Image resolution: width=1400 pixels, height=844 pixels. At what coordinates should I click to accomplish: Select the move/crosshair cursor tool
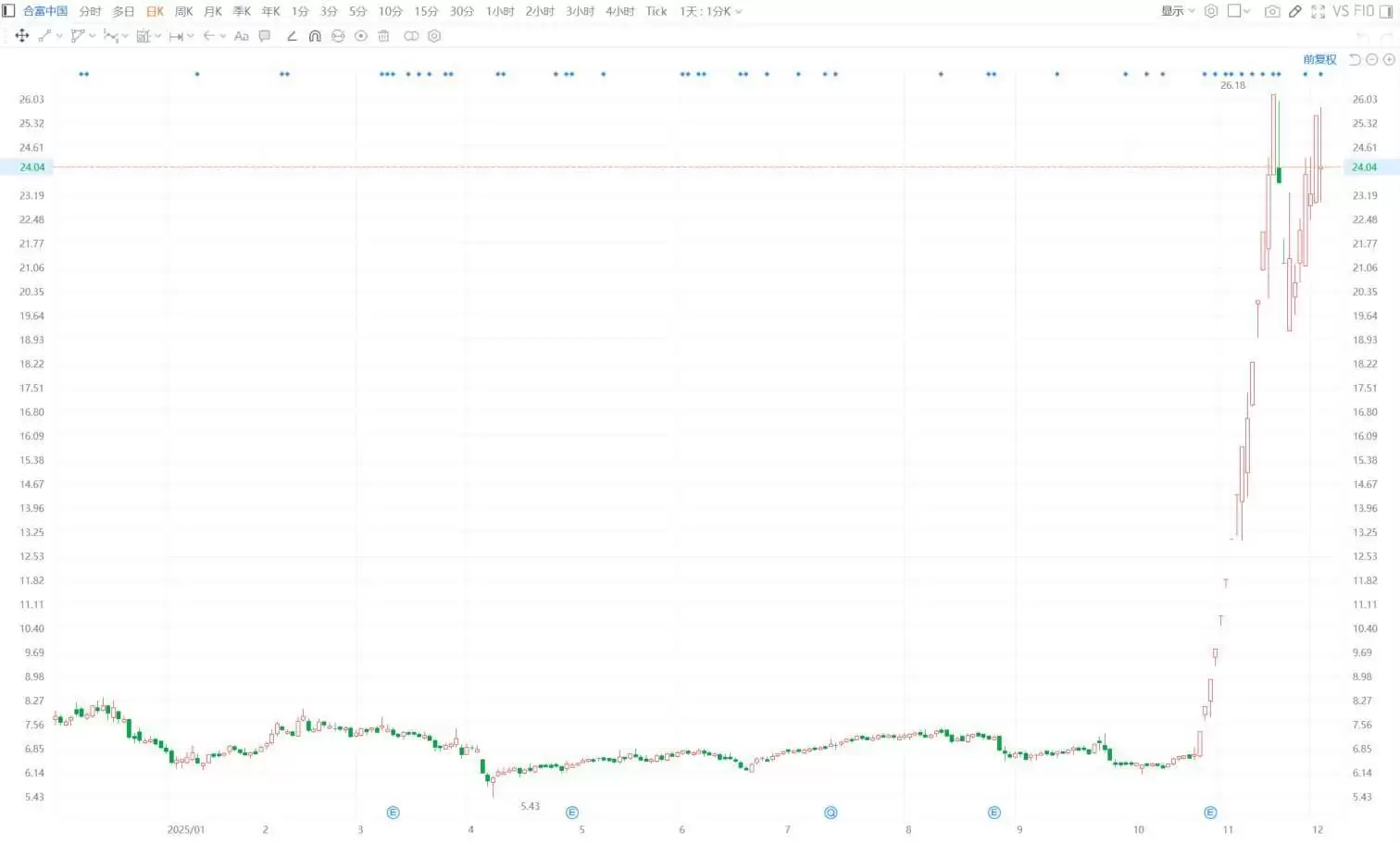coord(22,36)
